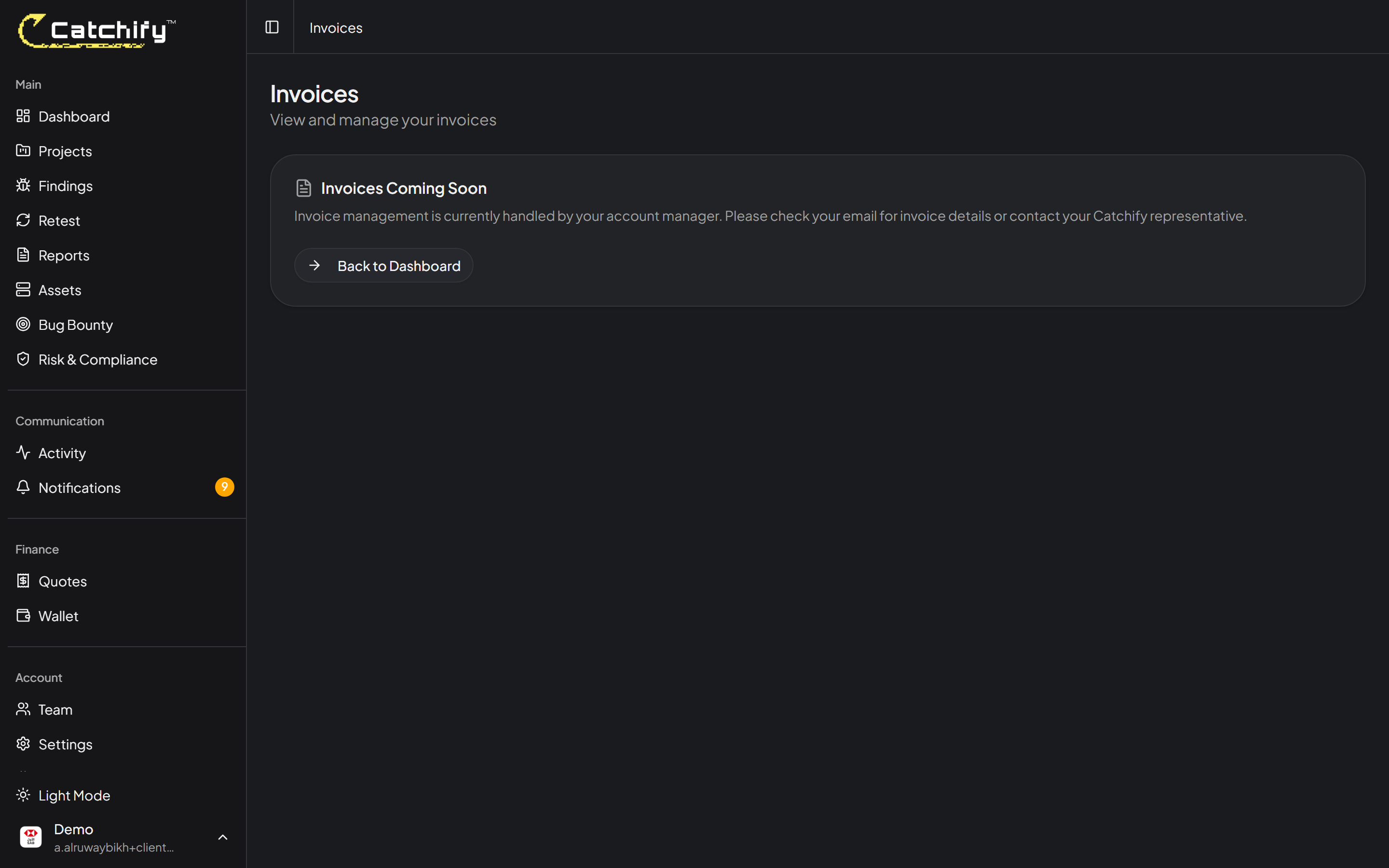Click the Demo profile avatar
Image resolution: width=1389 pixels, height=868 pixels.
tap(30, 837)
